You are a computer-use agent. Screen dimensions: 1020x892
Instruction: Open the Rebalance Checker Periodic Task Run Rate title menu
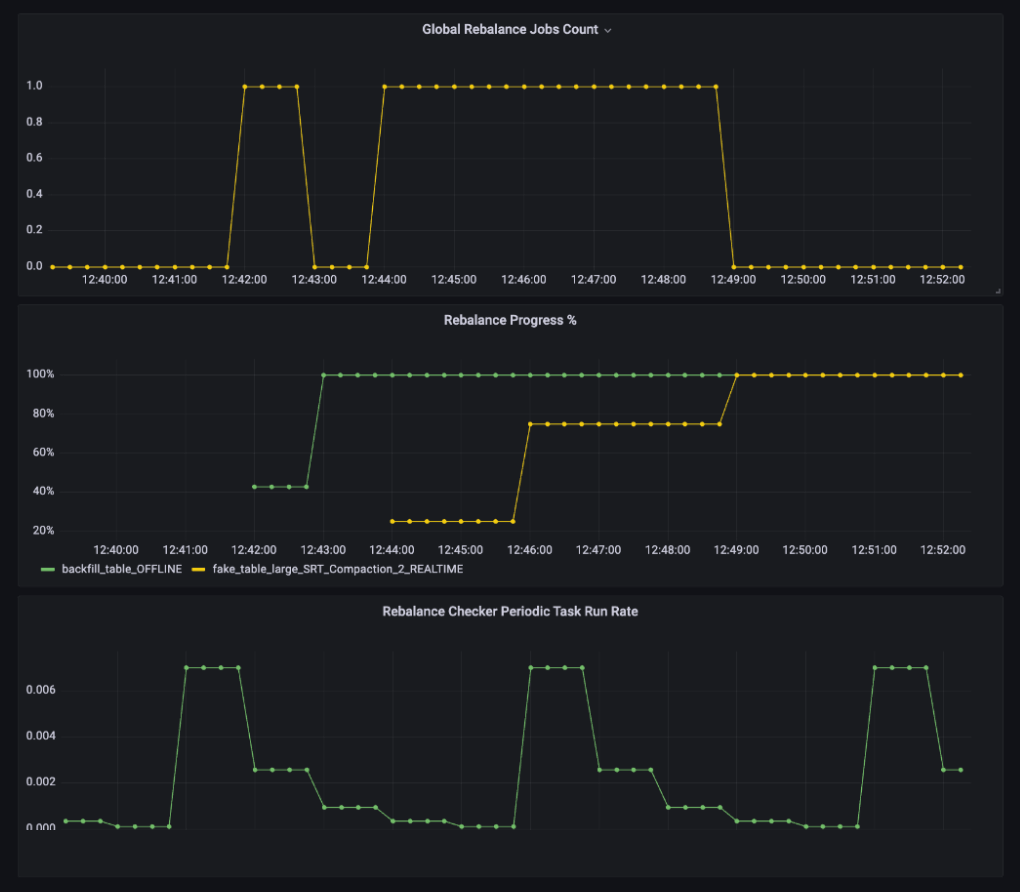coord(509,611)
